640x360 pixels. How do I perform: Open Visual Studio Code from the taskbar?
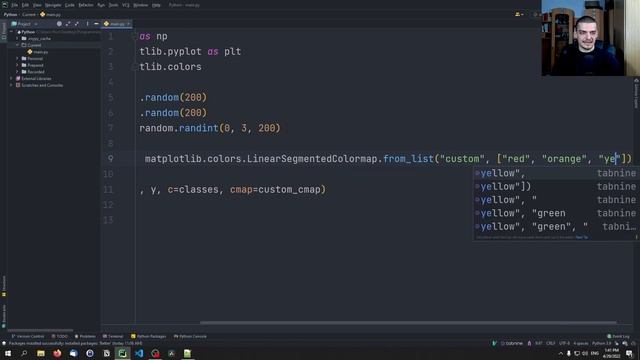[x=139, y=353]
